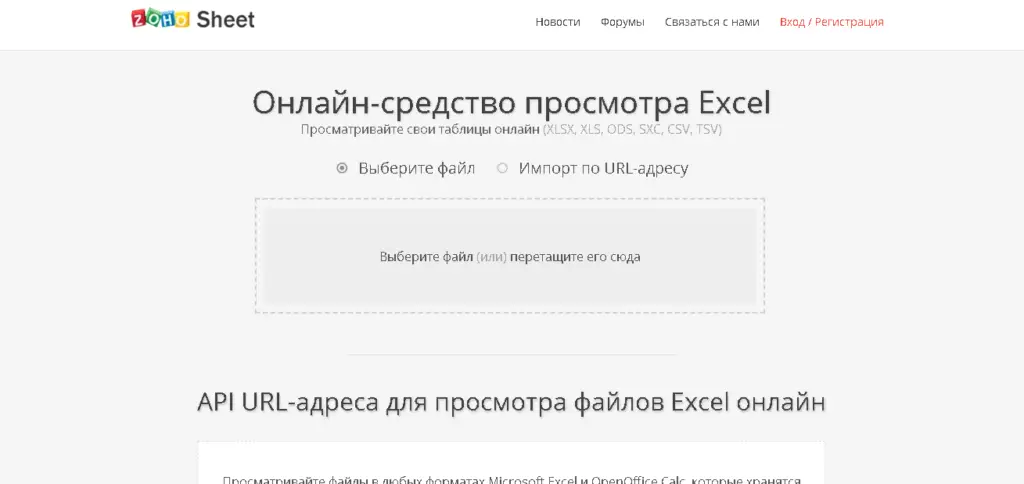
Task: Click Связаться с нами link
Action: 712,22
